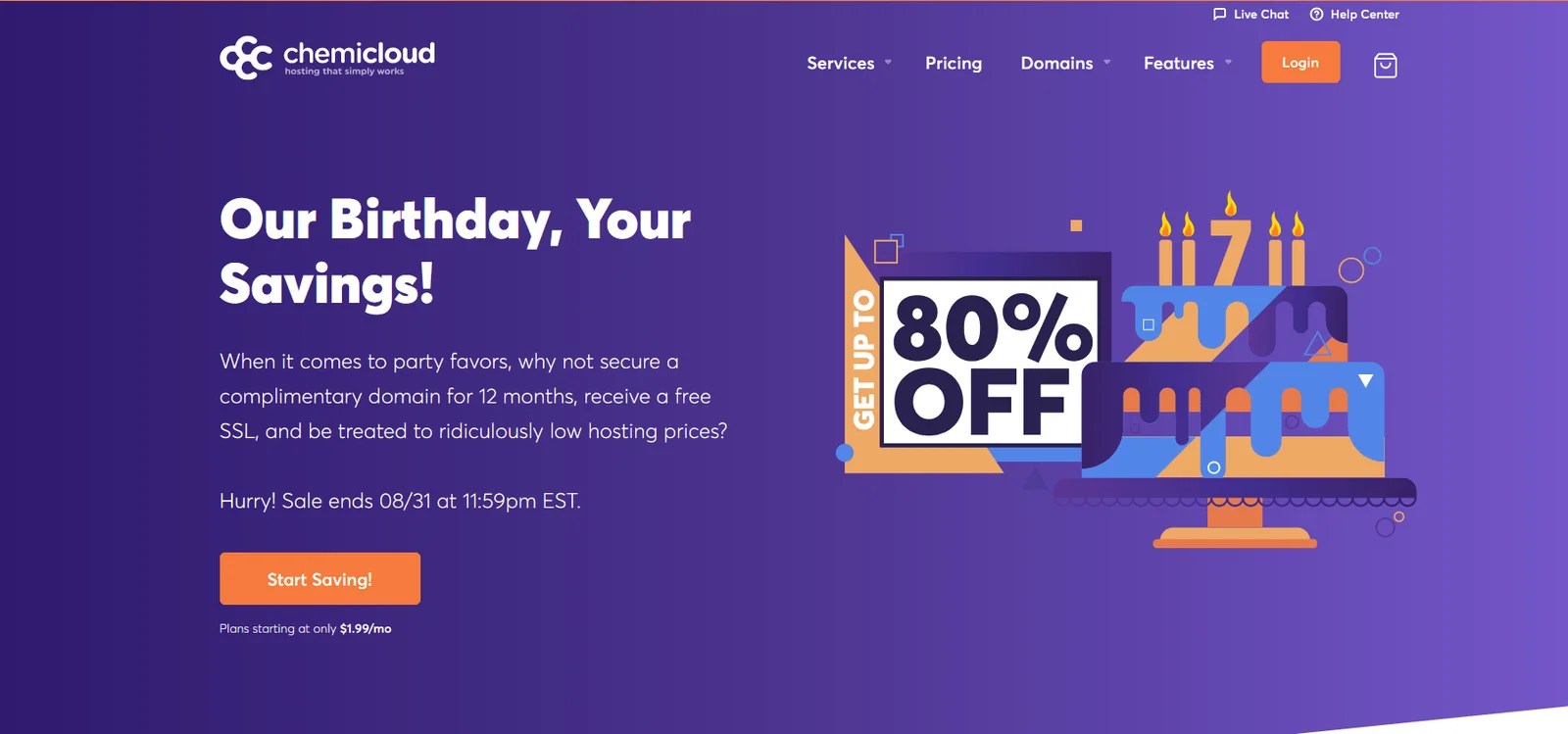This screenshot has width=1568, height=734.
Task: Click the birthday cake illustration
Action: pyautogui.click(x=1240, y=377)
